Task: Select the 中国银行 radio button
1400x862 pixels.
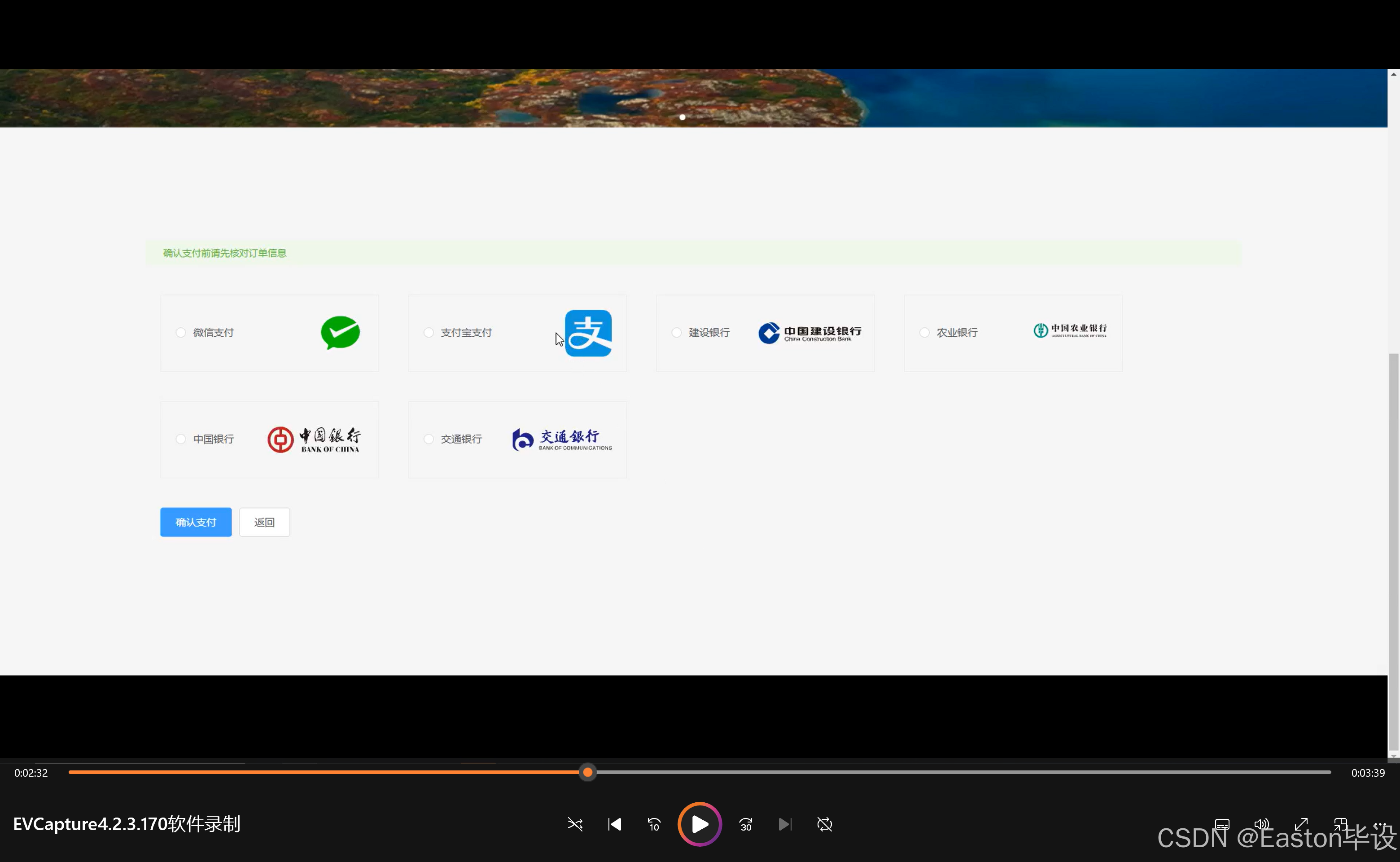Action: [181, 439]
